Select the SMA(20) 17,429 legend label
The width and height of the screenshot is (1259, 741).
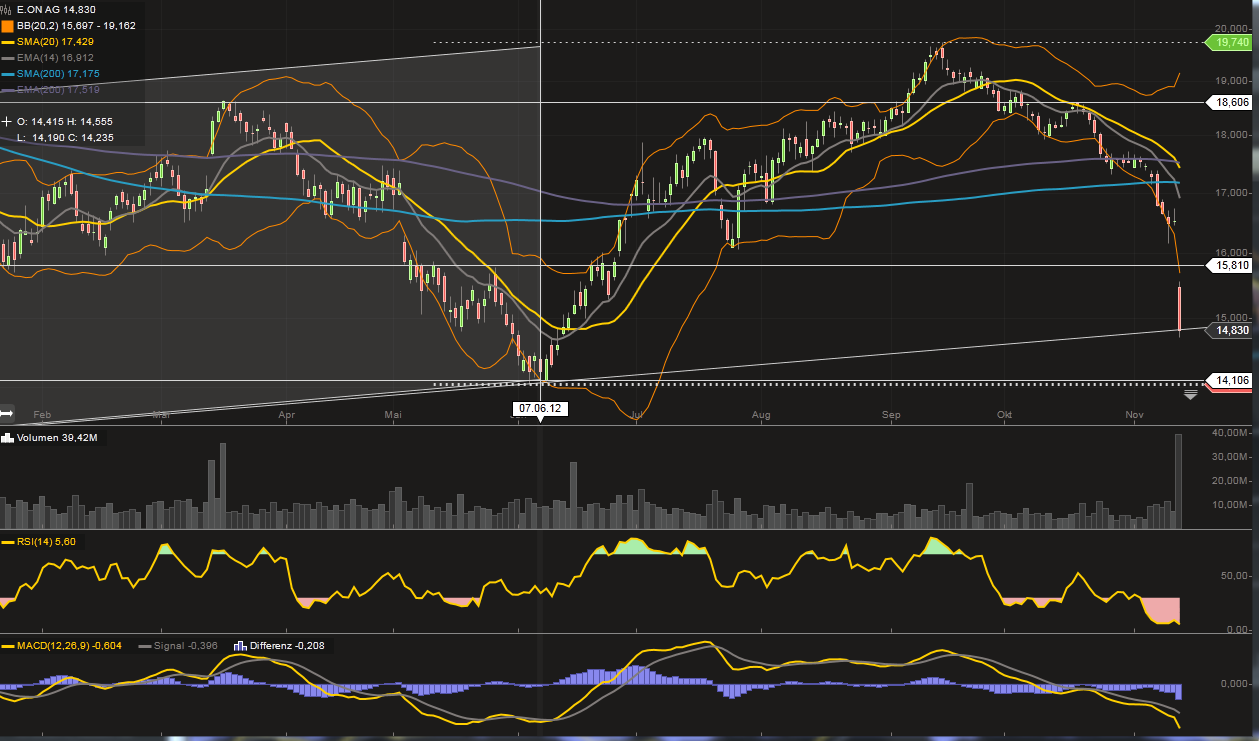(55, 42)
